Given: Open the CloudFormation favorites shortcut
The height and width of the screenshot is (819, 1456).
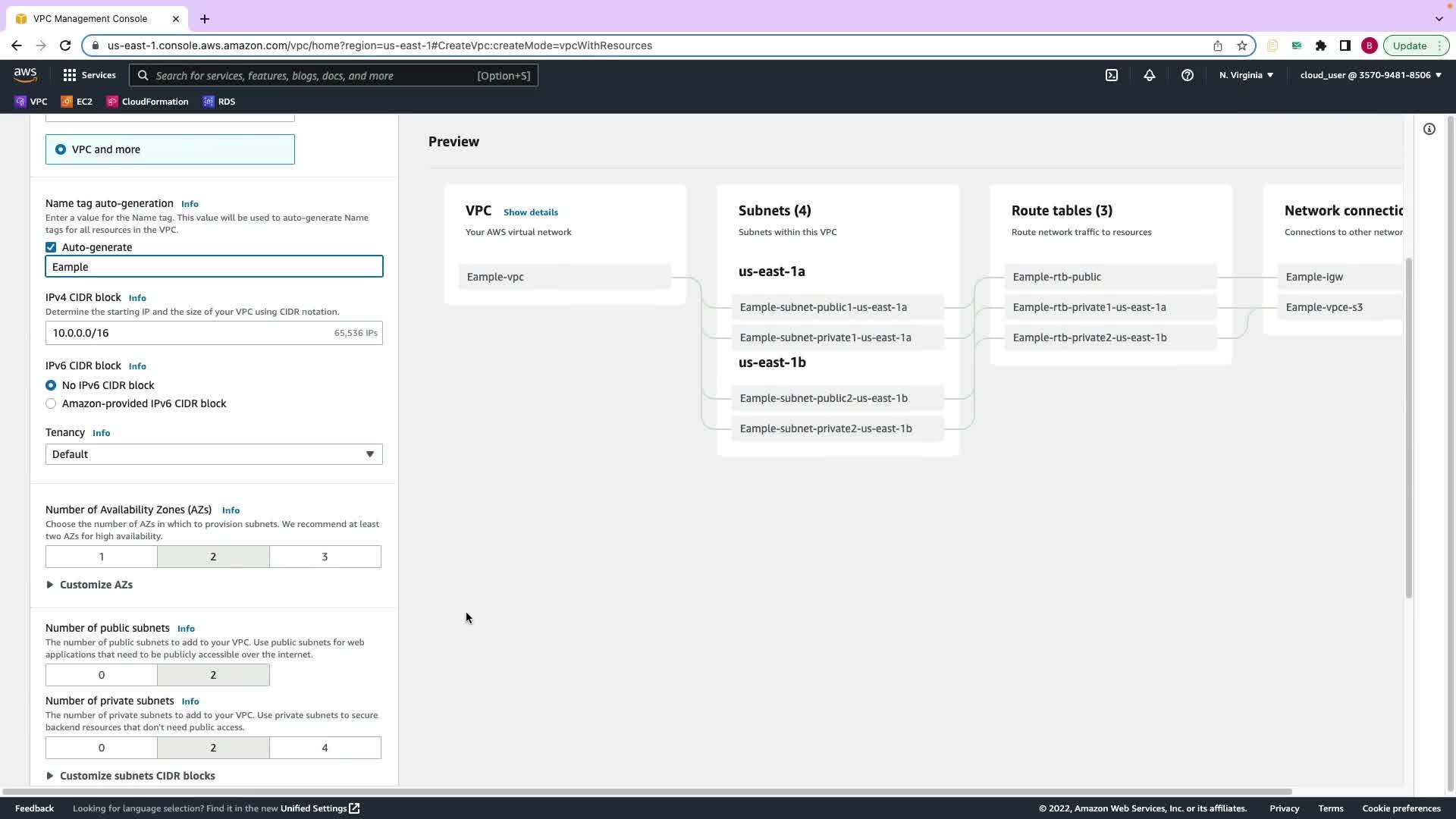Looking at the screenshot, I should click(148, 102).
